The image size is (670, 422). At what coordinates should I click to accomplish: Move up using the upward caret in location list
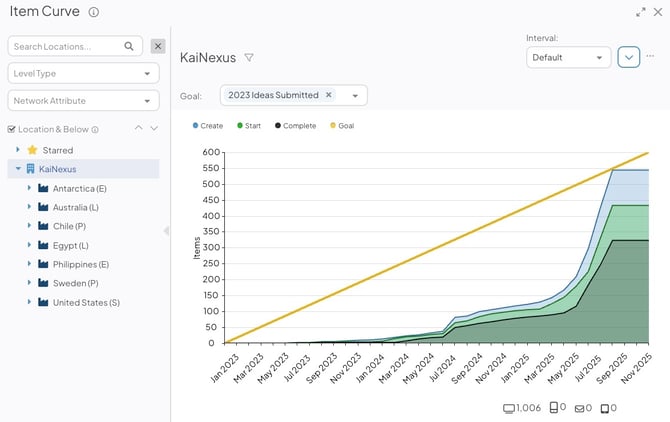coord(138,128)
